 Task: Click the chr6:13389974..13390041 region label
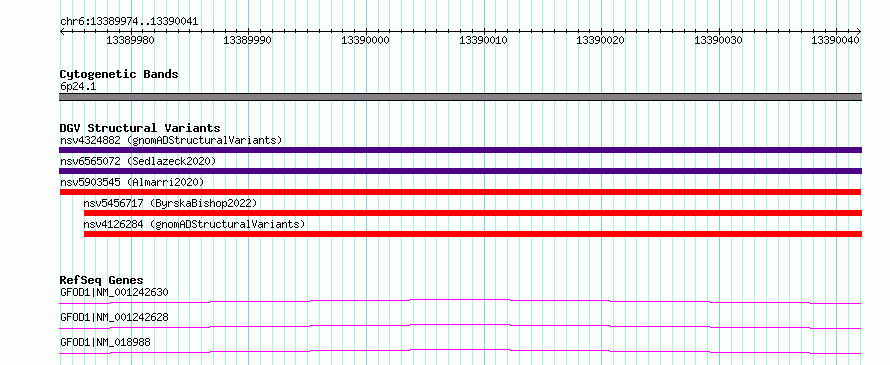tap(129, 22)
